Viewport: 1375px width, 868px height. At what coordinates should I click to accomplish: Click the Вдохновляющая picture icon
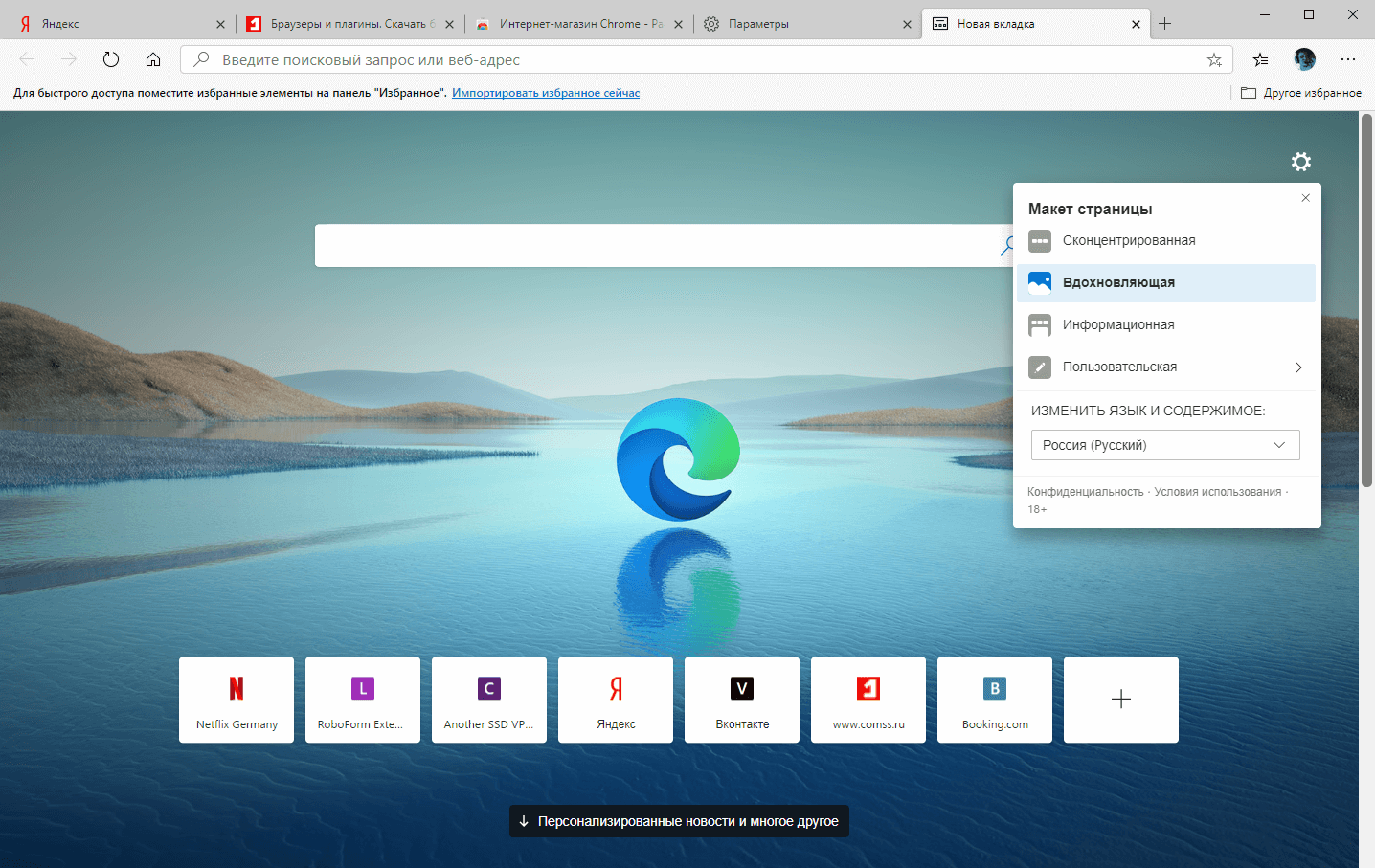point(1040,283)
